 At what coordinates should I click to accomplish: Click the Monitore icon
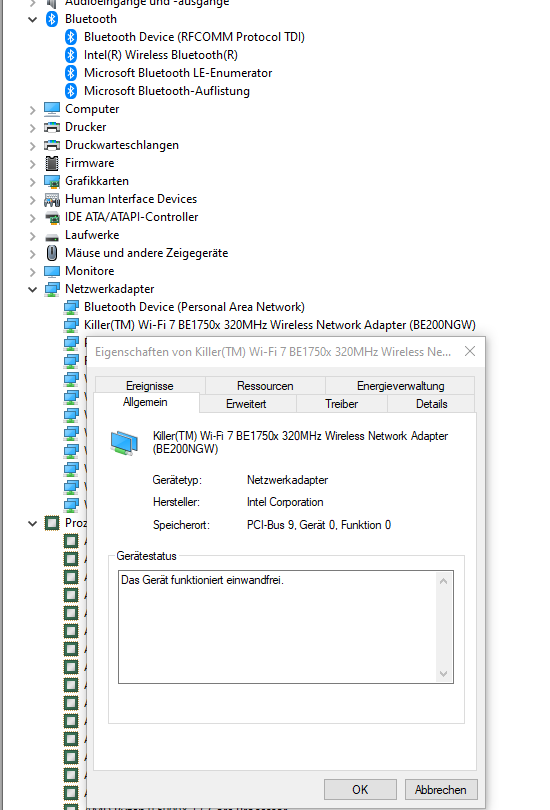(x=52, y=271)
